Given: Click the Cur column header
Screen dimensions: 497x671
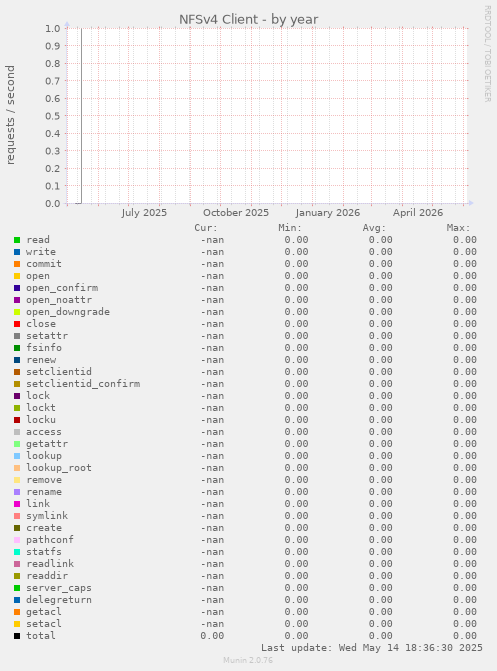Looking at the screenshot, I should (x=206, y=228).
